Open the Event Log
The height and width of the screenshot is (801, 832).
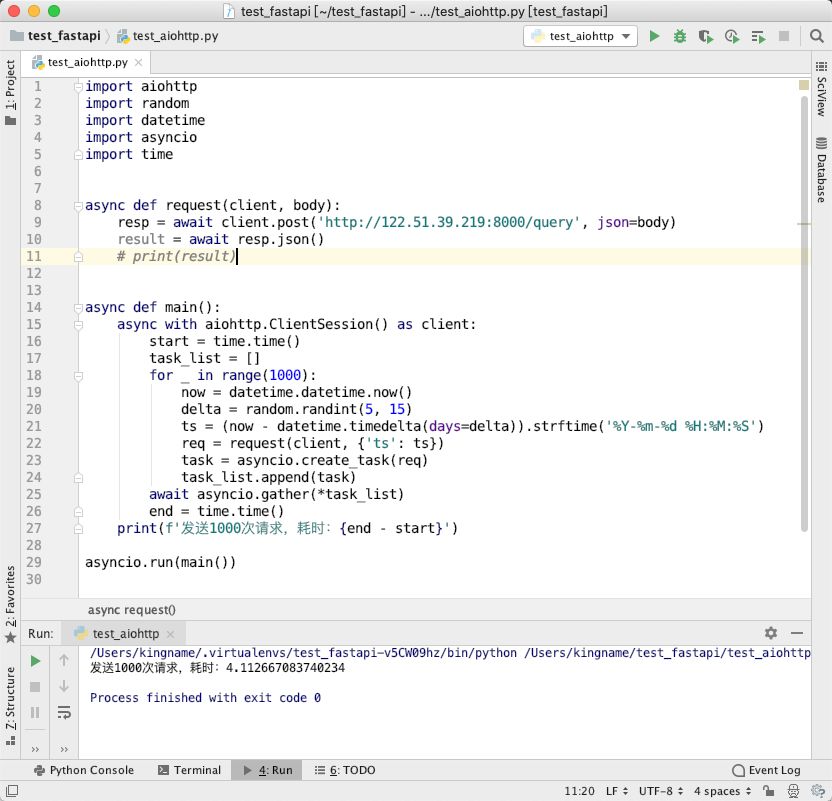766,770
